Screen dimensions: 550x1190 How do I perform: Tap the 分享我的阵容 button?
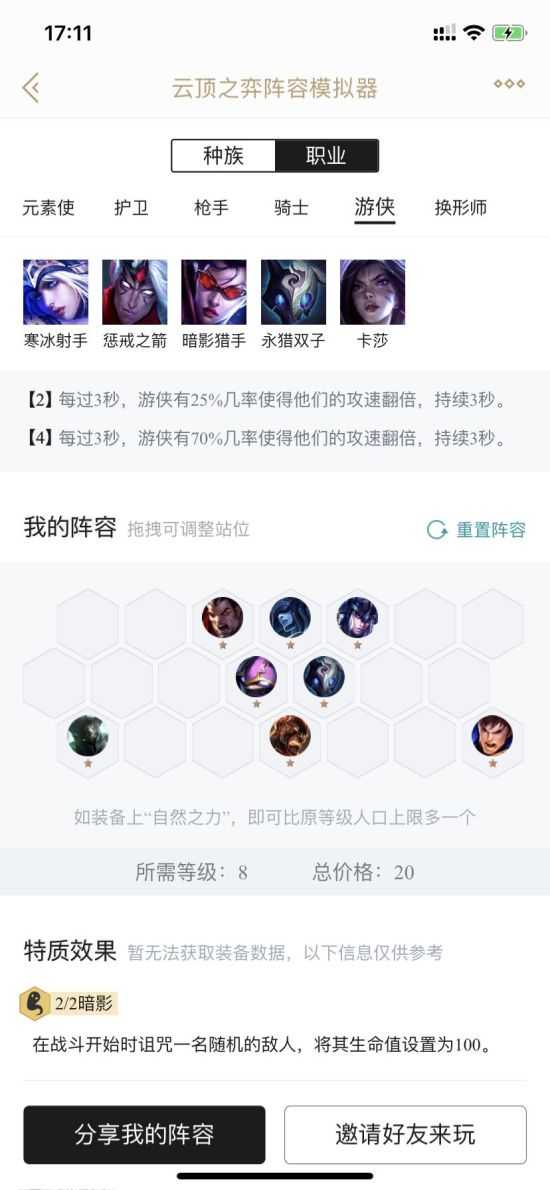pos(144,1135)
